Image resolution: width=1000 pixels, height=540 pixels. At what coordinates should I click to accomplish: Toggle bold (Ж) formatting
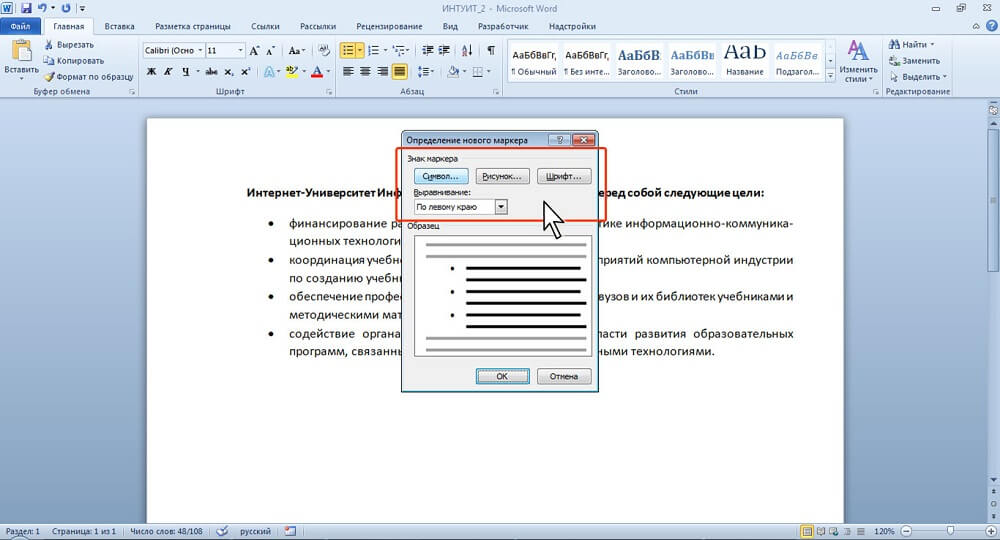pos(152,72)
